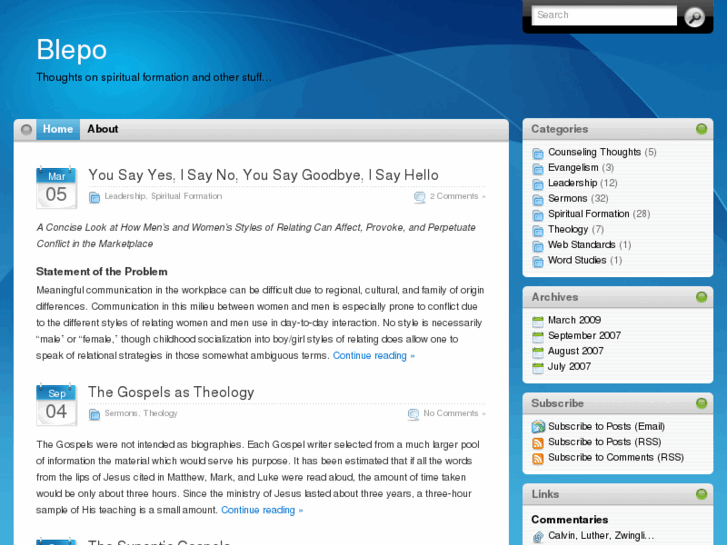Open Web Standards category
Viewport: 727px width, 545px height.
(x=581, y=245)
